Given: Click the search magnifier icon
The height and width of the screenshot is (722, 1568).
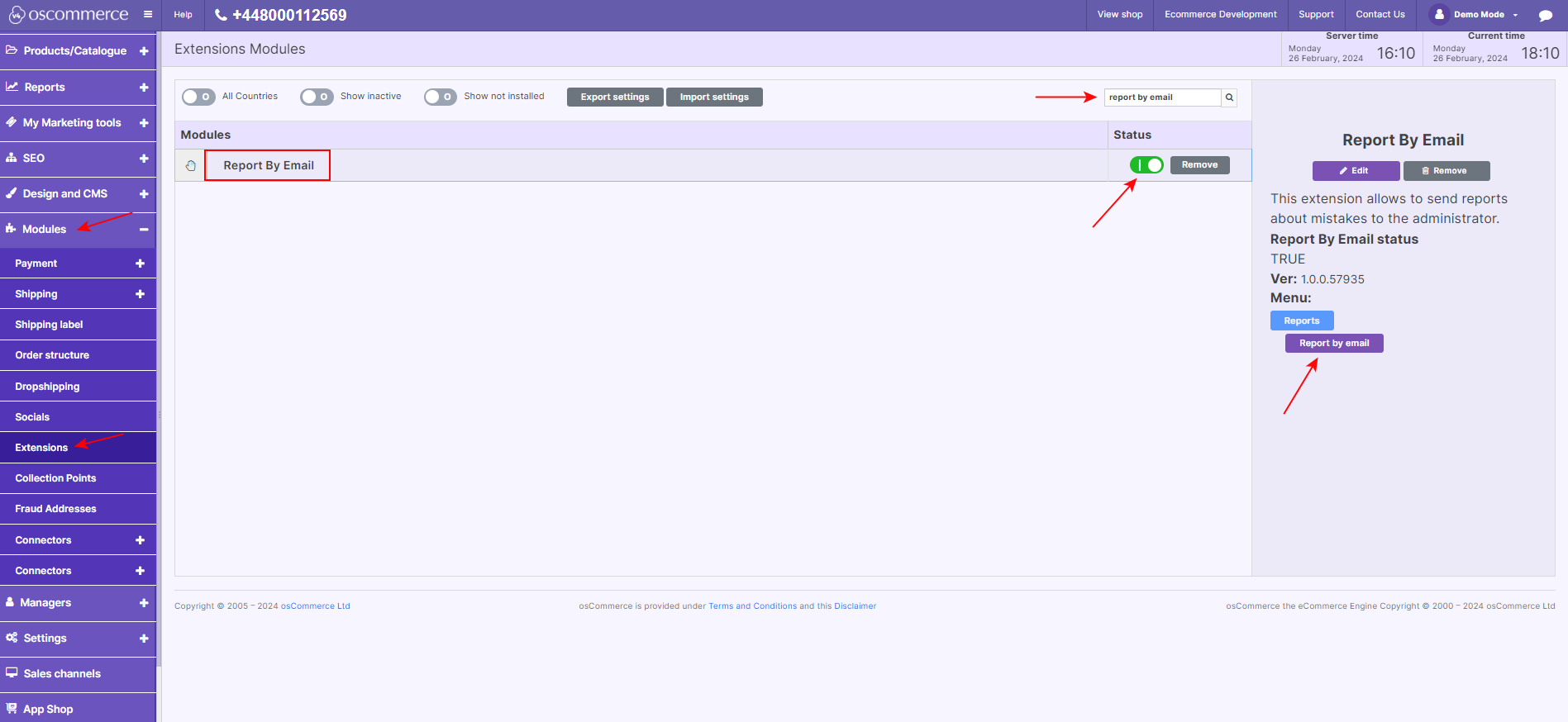Looking at the screenshot, I should (x=1229, y=97).
